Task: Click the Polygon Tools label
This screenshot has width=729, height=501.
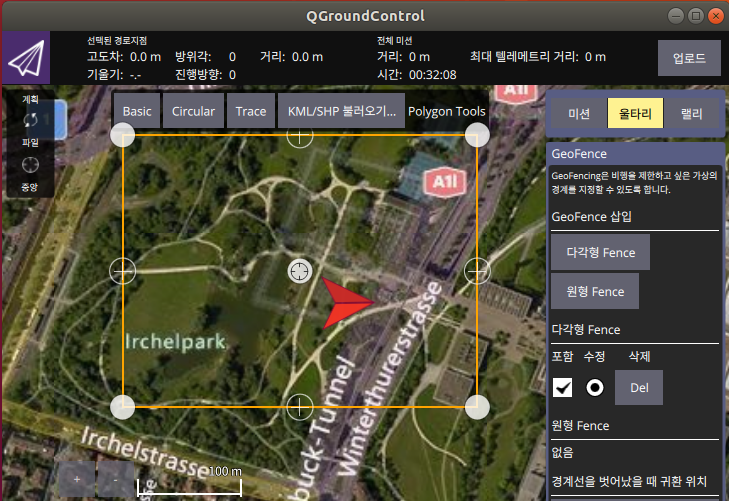Action: pyautogui.click(x=447, y=111)
